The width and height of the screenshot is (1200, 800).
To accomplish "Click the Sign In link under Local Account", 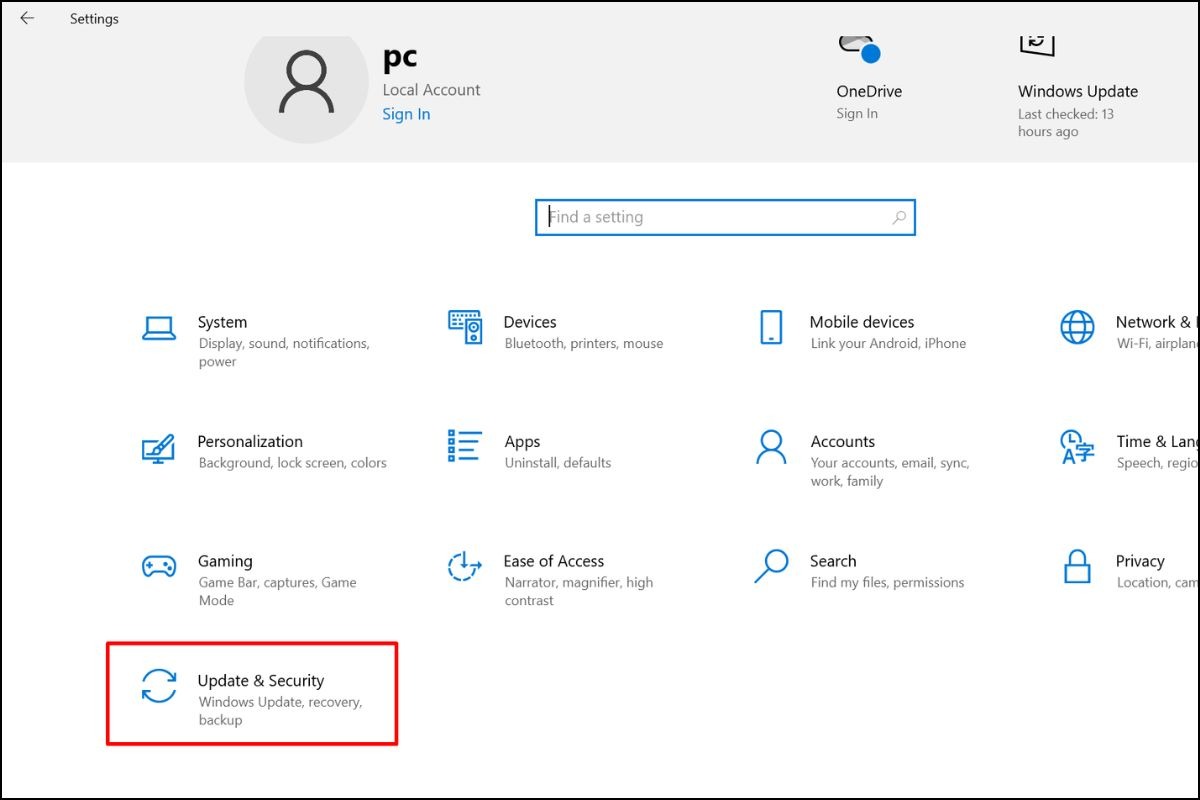I will pyautogui.click(x=406, y=114).
